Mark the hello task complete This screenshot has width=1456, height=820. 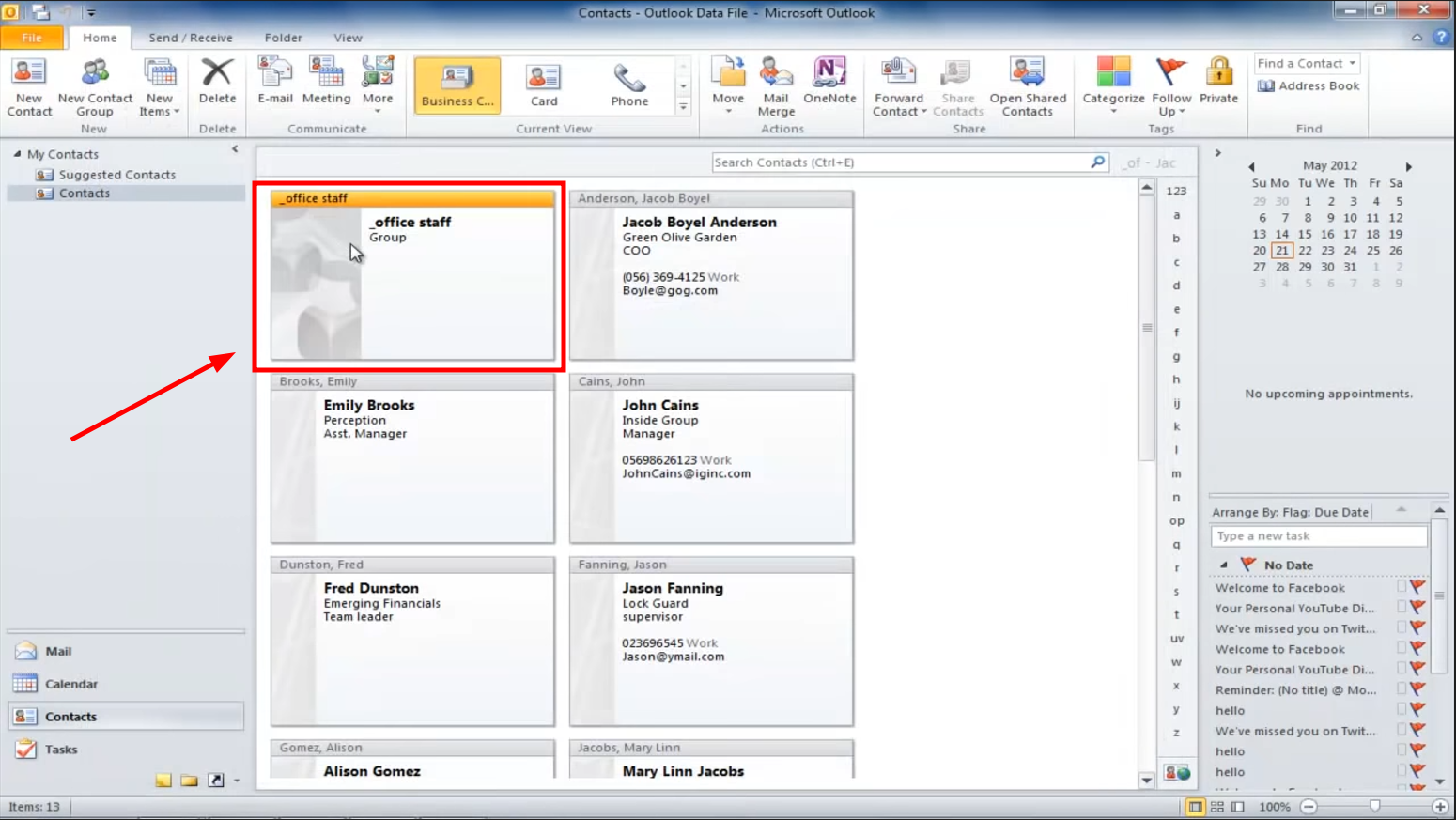click(x=1400, y=710)
